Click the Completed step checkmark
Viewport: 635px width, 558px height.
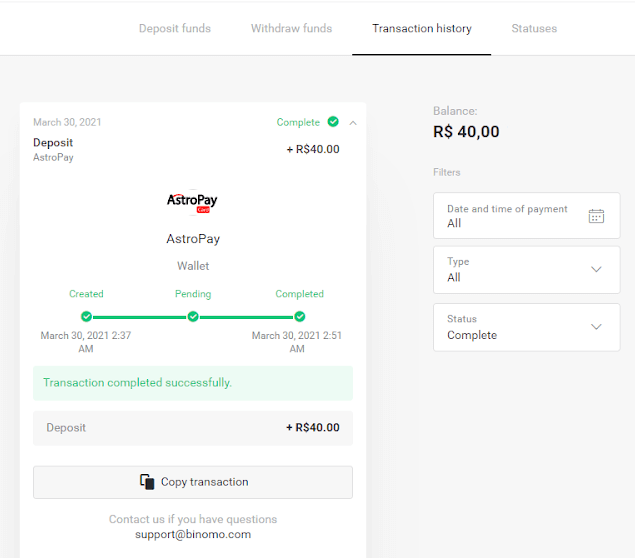[300, 317]
